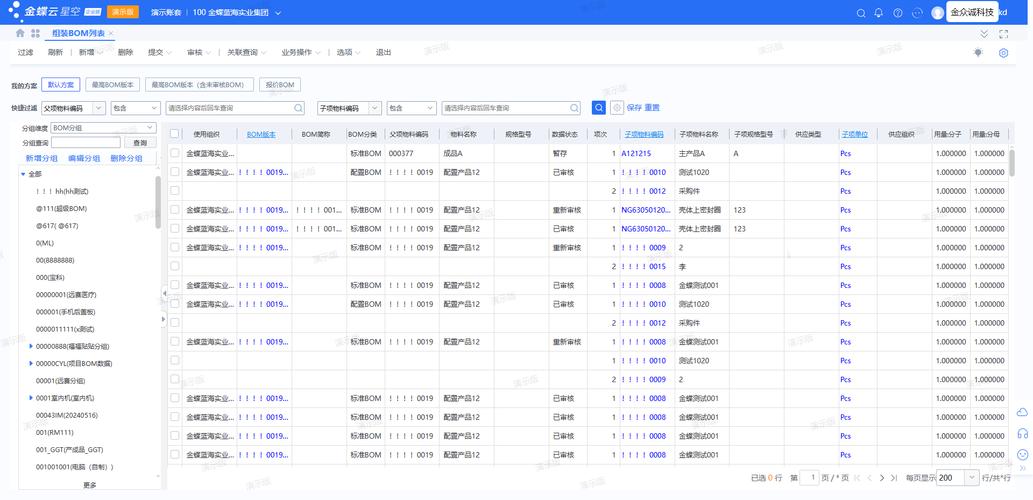Go to the home page icon
Image resolution: width=1033 pixels, height=500 pixels.
click(20, 33)
